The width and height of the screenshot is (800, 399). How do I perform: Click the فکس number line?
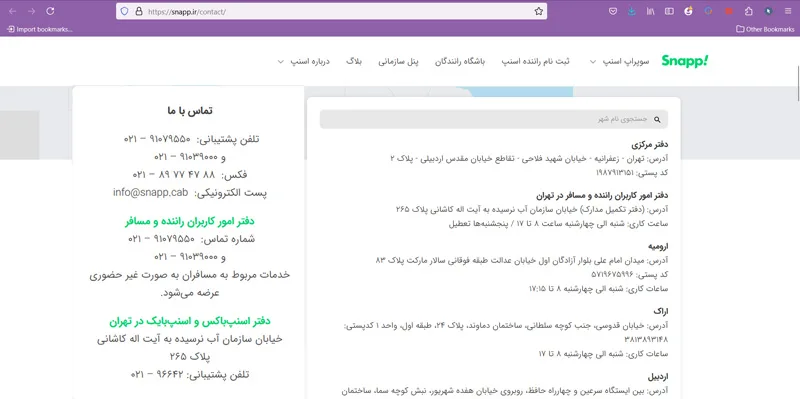(190, 174)
